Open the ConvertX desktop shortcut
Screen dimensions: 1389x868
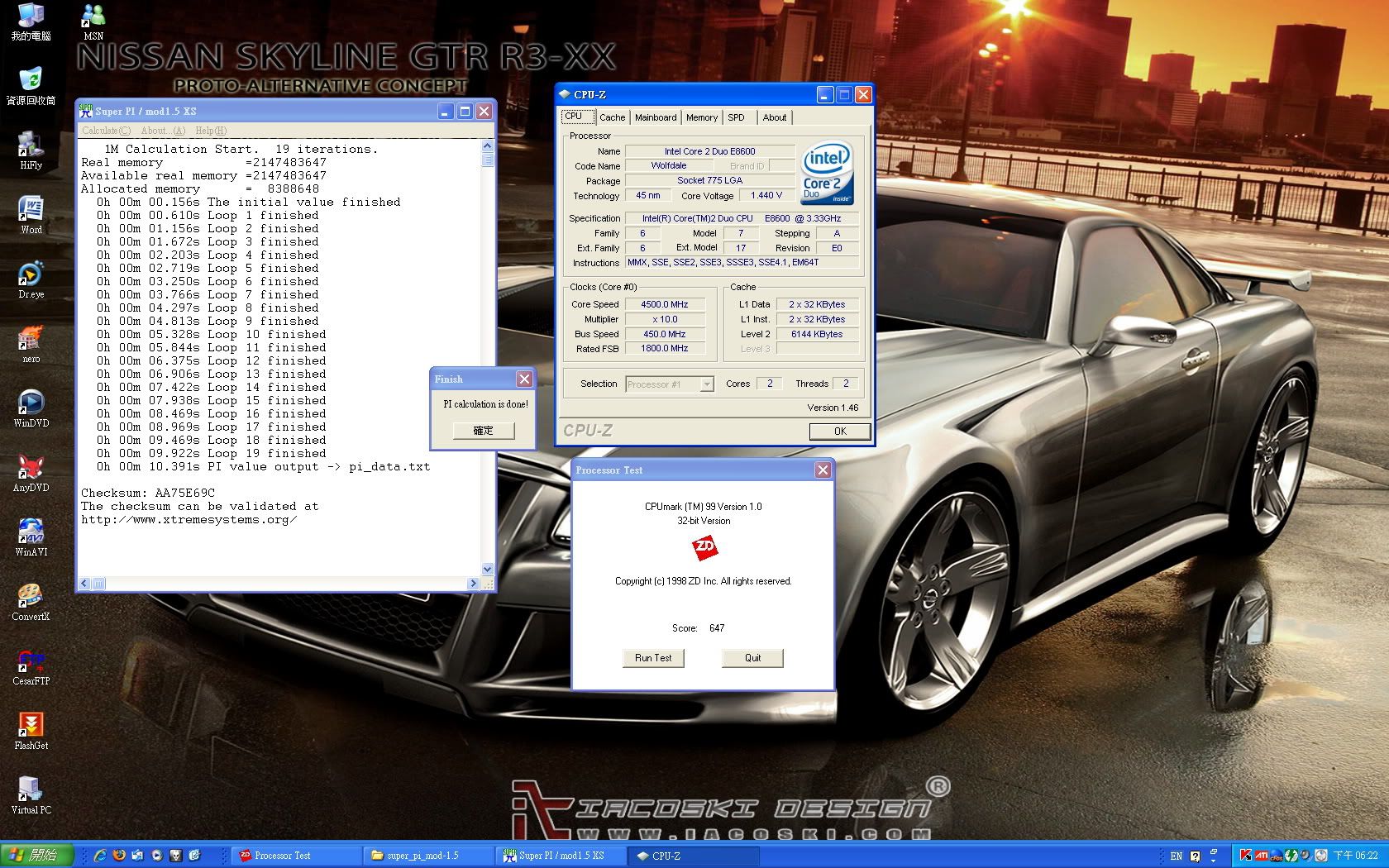[31, 602]
